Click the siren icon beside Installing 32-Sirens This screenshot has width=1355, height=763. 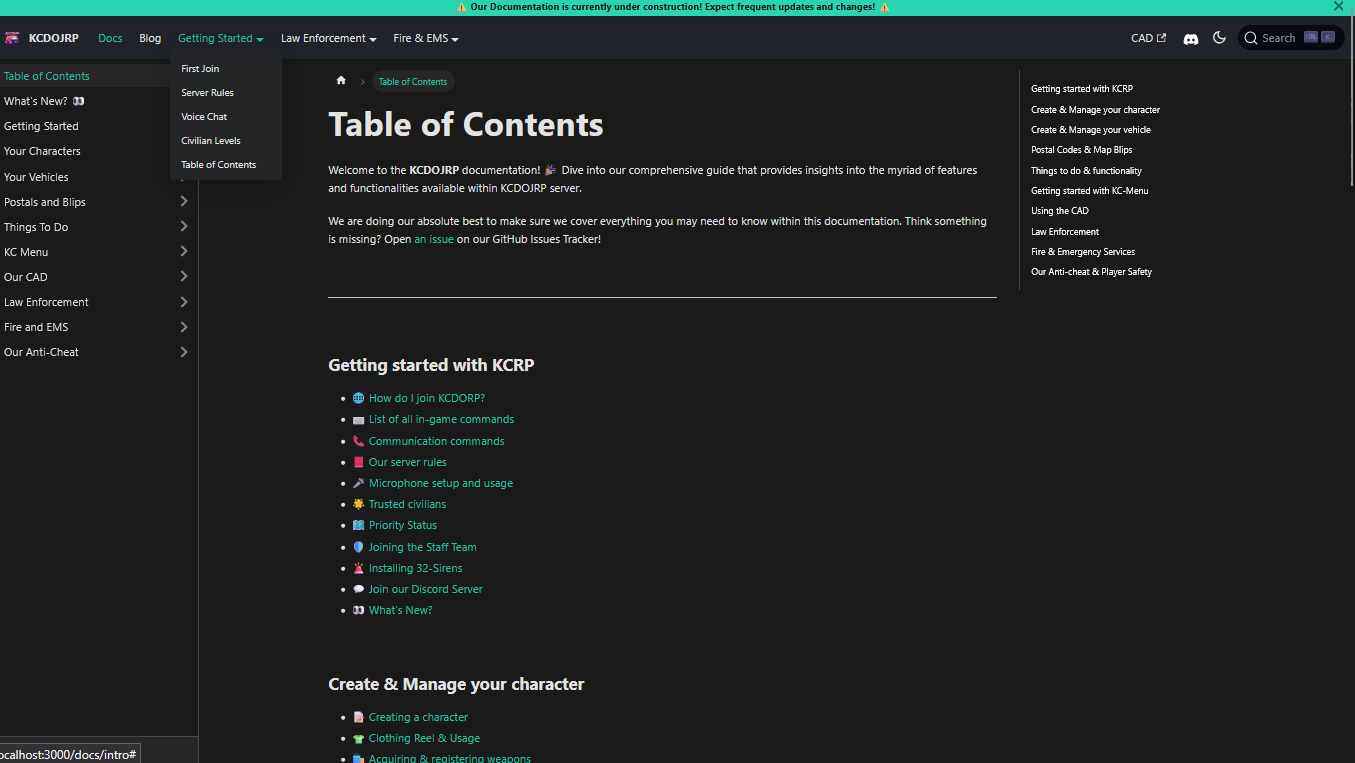tap(357, 567)
